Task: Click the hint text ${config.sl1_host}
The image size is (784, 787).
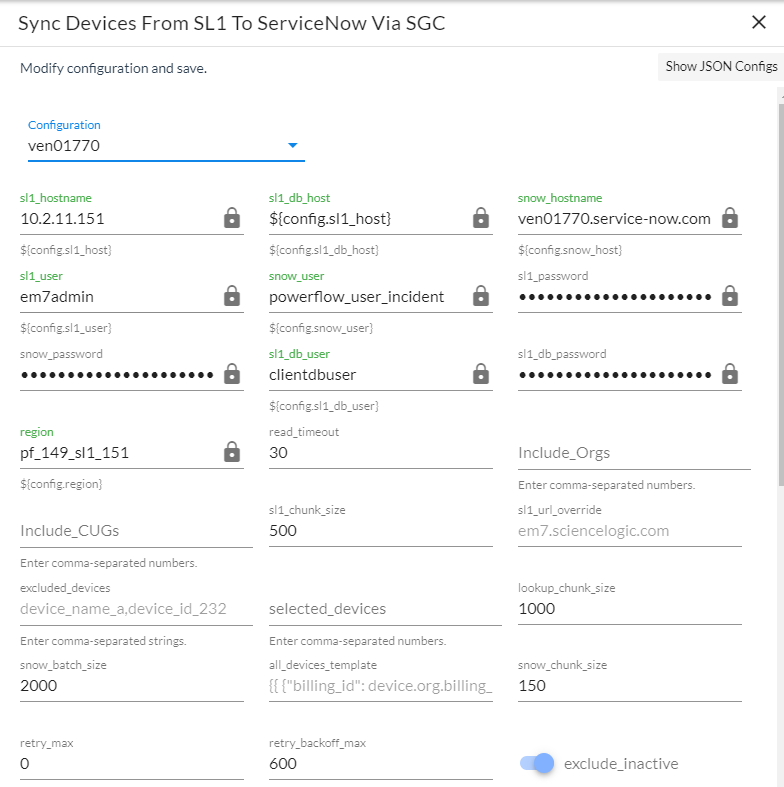Action: [66, 250]
